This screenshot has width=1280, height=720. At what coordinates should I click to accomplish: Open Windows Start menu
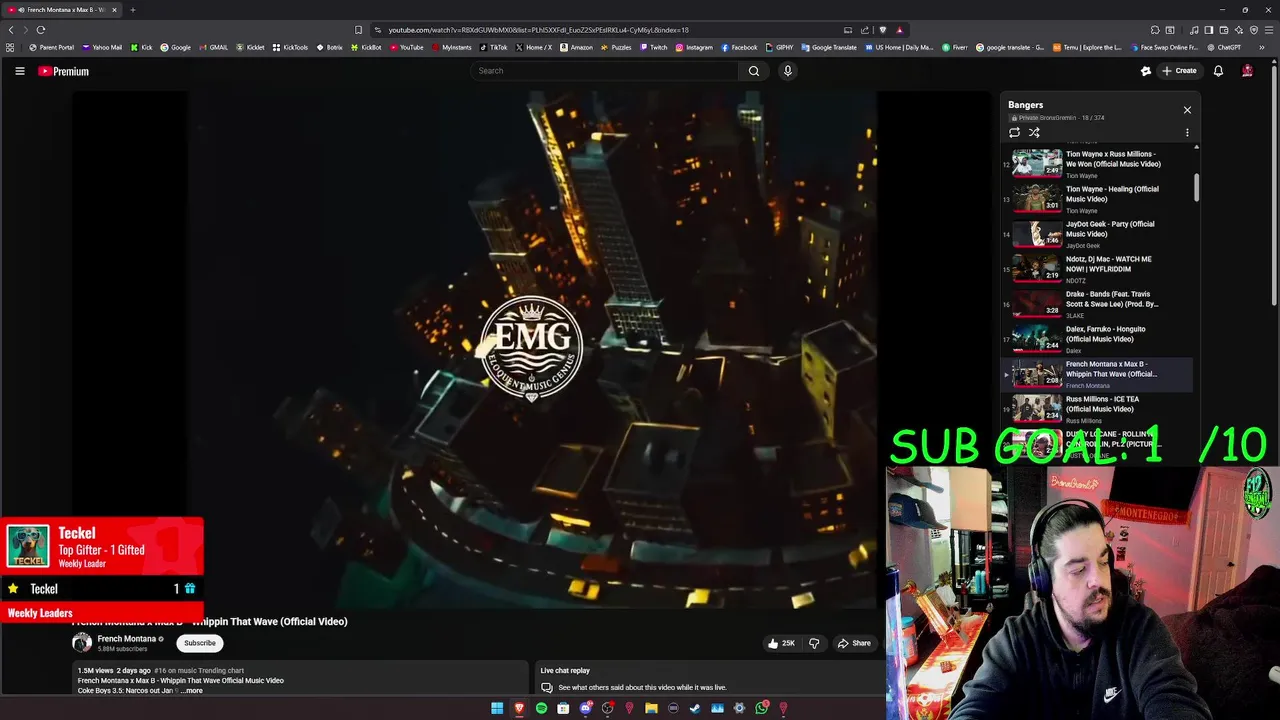(x=497, y=708)
